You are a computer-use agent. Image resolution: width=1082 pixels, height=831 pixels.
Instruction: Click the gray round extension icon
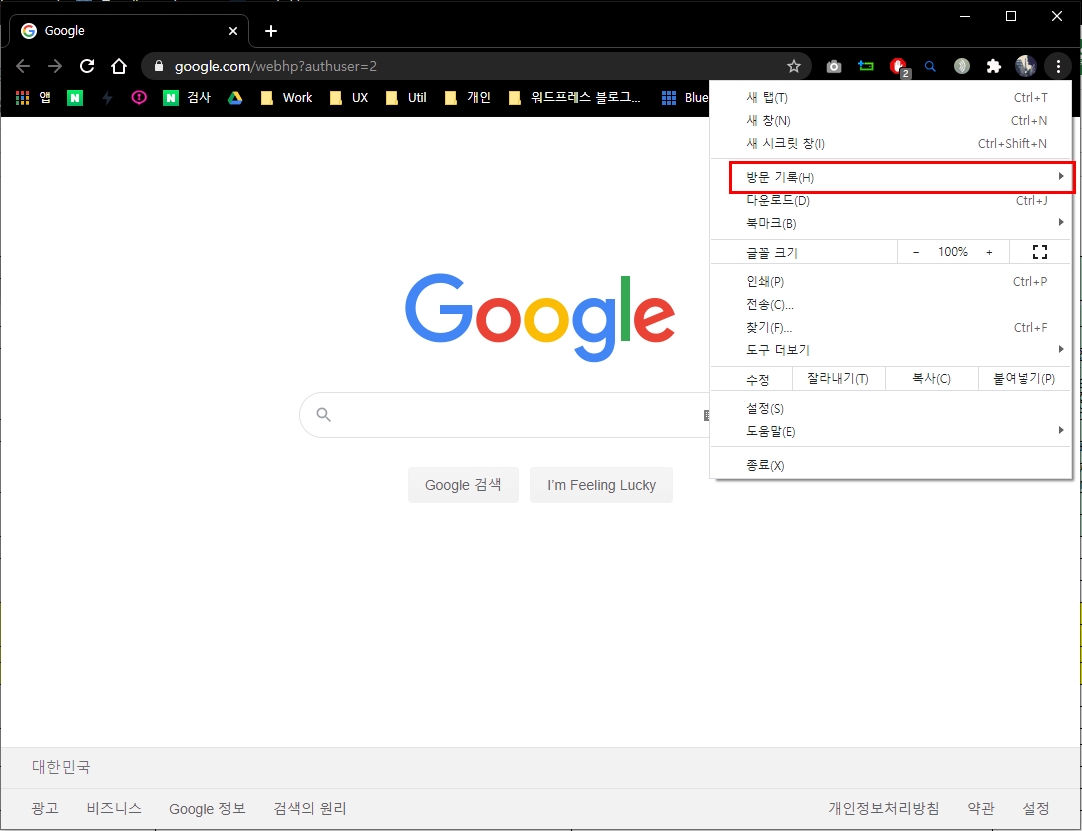click(962, 66)
